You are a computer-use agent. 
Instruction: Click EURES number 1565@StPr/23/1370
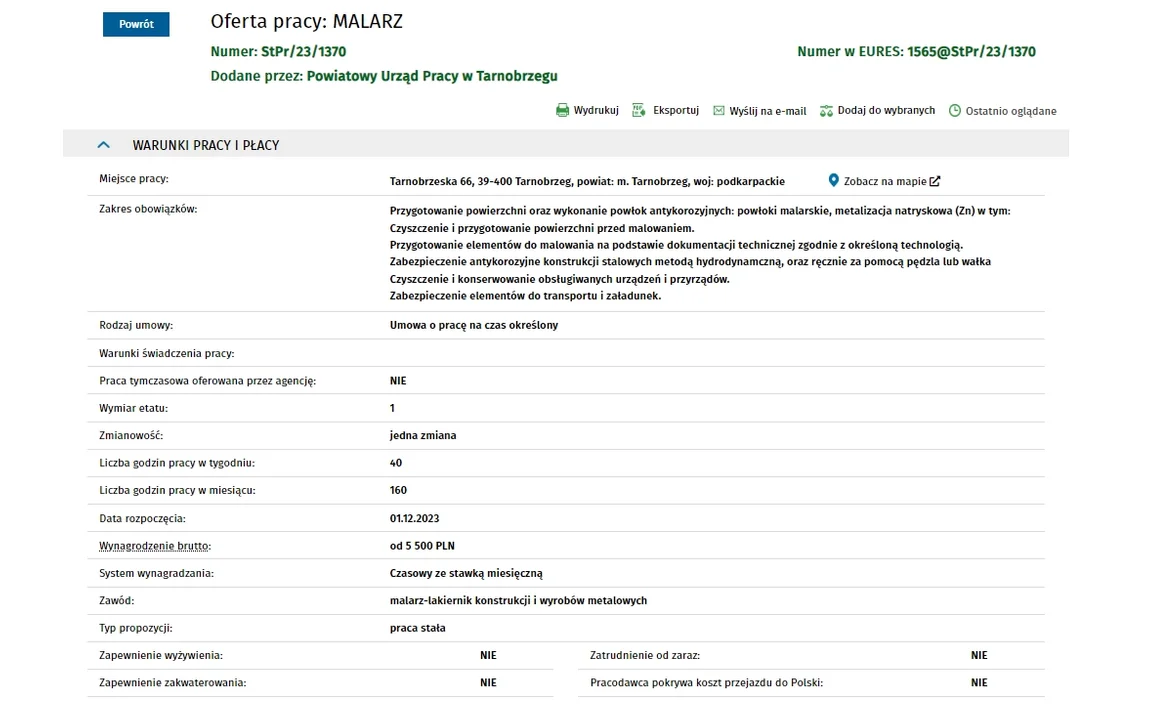tap(971, 52)
